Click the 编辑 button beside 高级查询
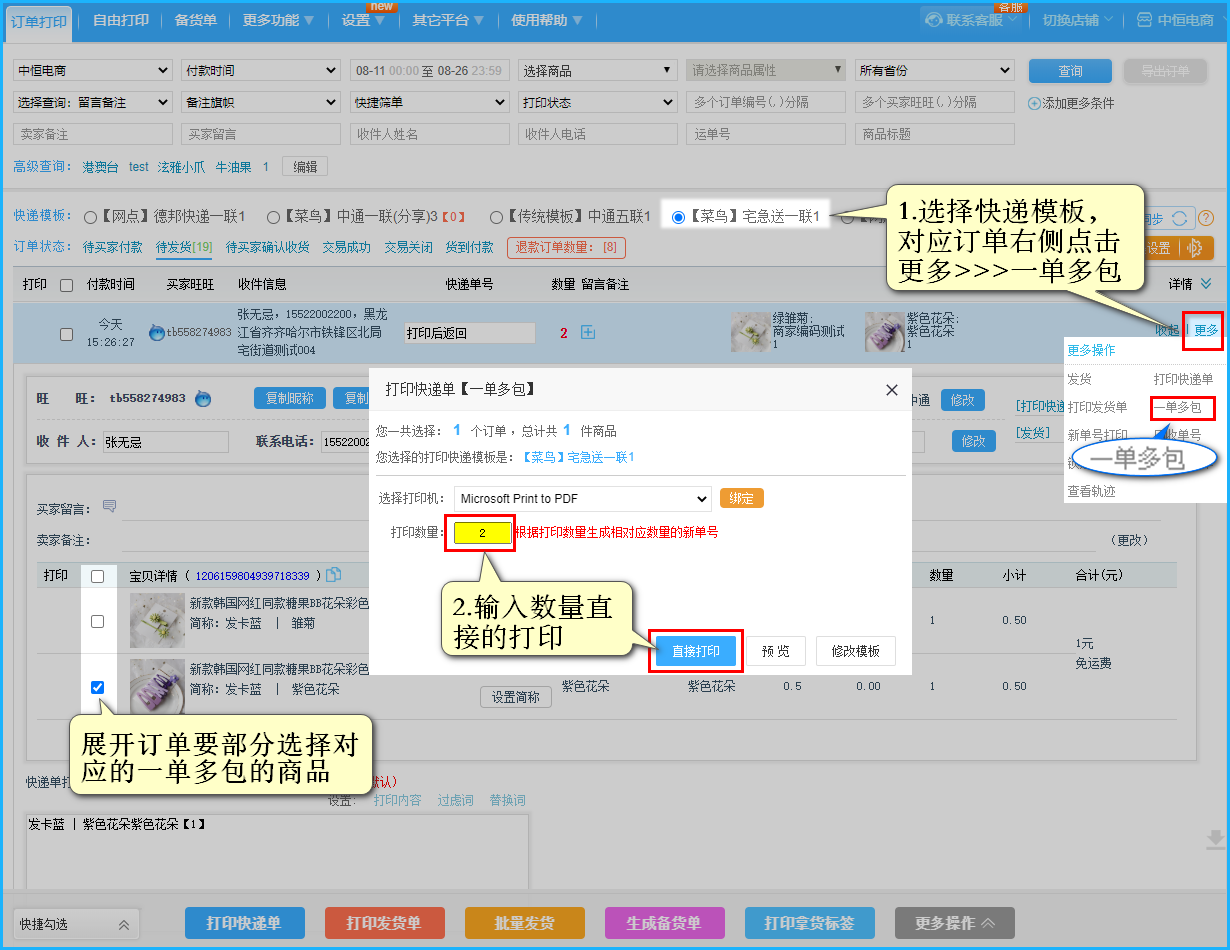The image size is (1230, 950). [x=305, y=167]
